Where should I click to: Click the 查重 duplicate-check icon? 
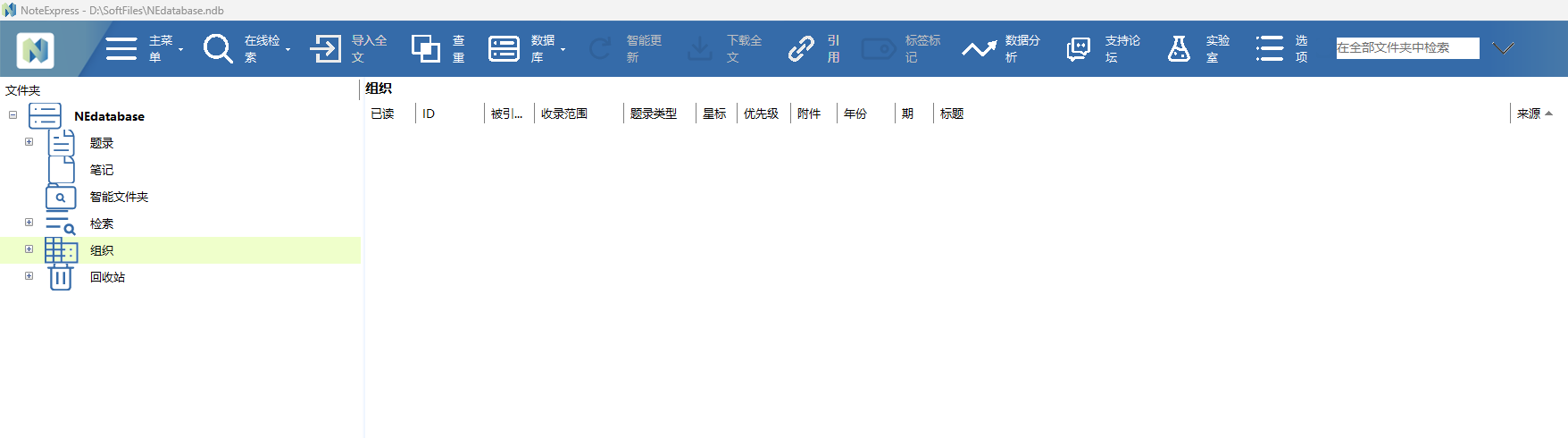point(426,48)
